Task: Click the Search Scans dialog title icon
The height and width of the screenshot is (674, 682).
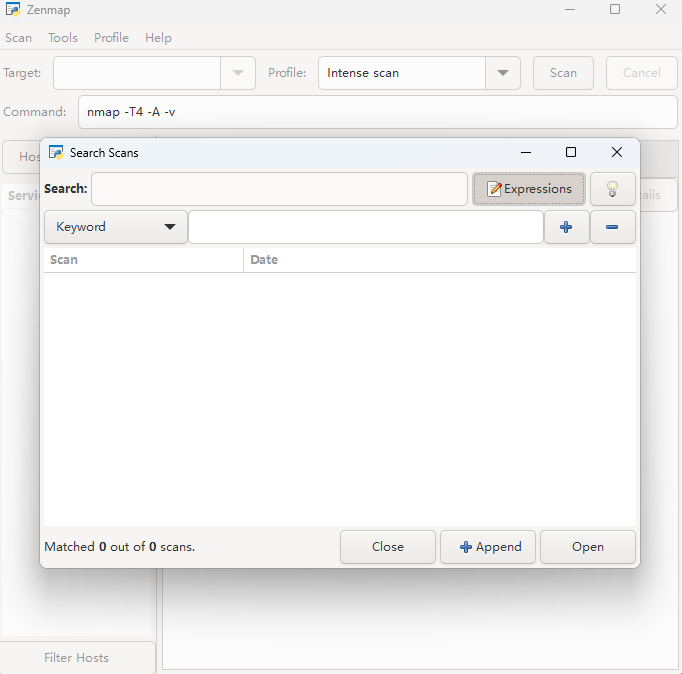Action: click(x=57, y=153)
